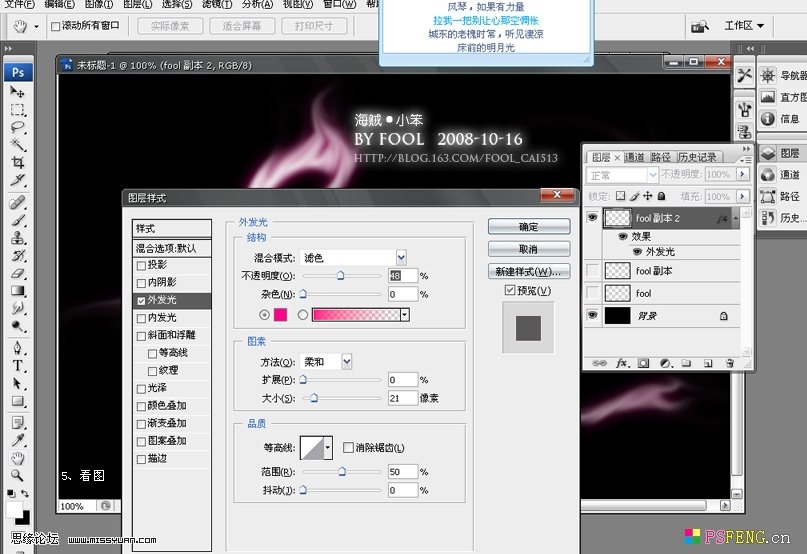807x554 pixels.
Task: Select the Zoom tool
Action: [x=17, y=475]
